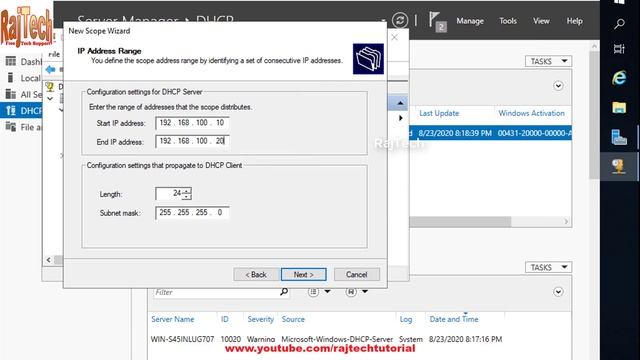
Task: Sort events by ID column
Action: tap(224, 319)
